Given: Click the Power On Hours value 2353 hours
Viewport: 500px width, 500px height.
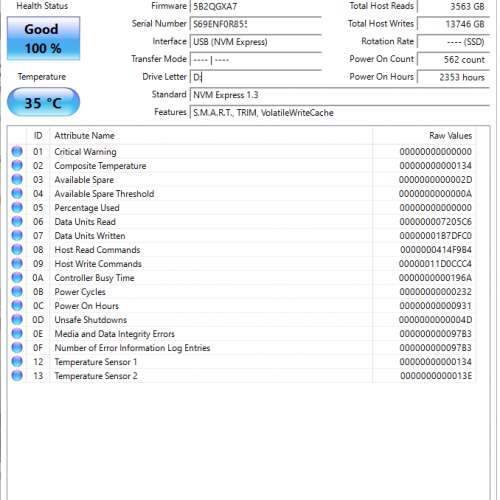Looking at the screenshot, I should pos(453,77).
